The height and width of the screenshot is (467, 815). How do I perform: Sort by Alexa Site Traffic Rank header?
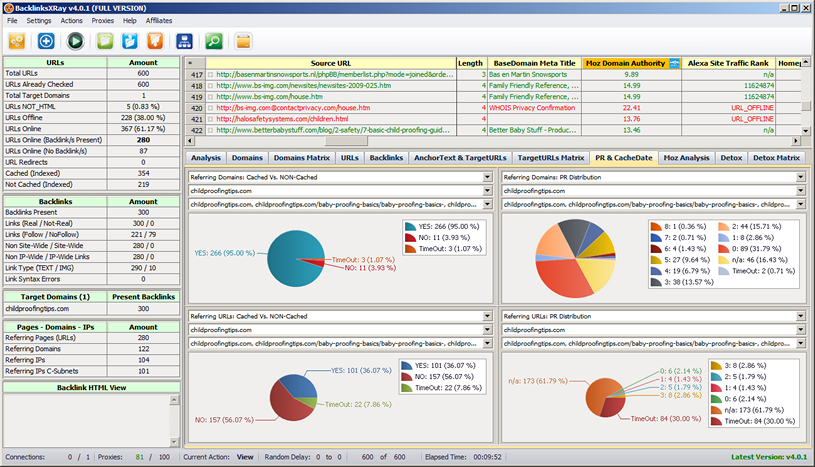[728, 63]
